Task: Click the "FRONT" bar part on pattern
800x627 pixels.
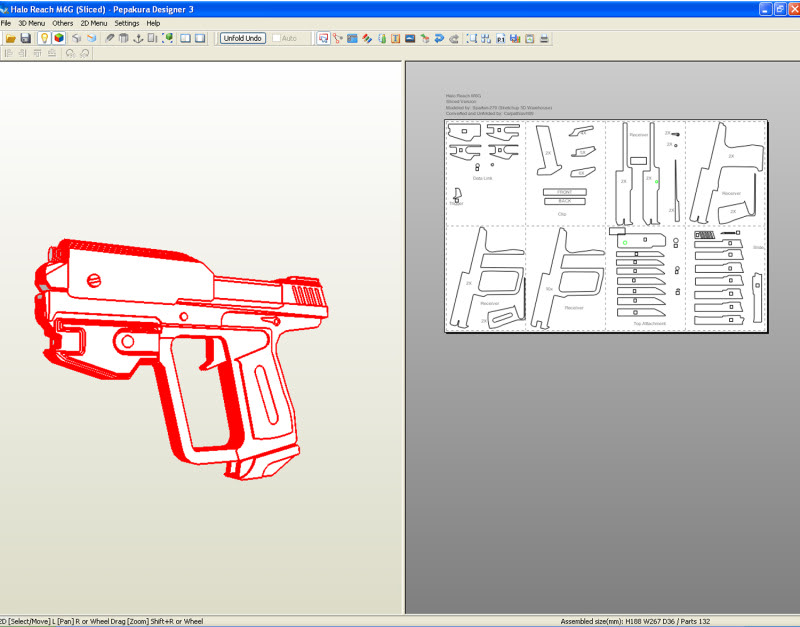Action: (x=564, y=192)
